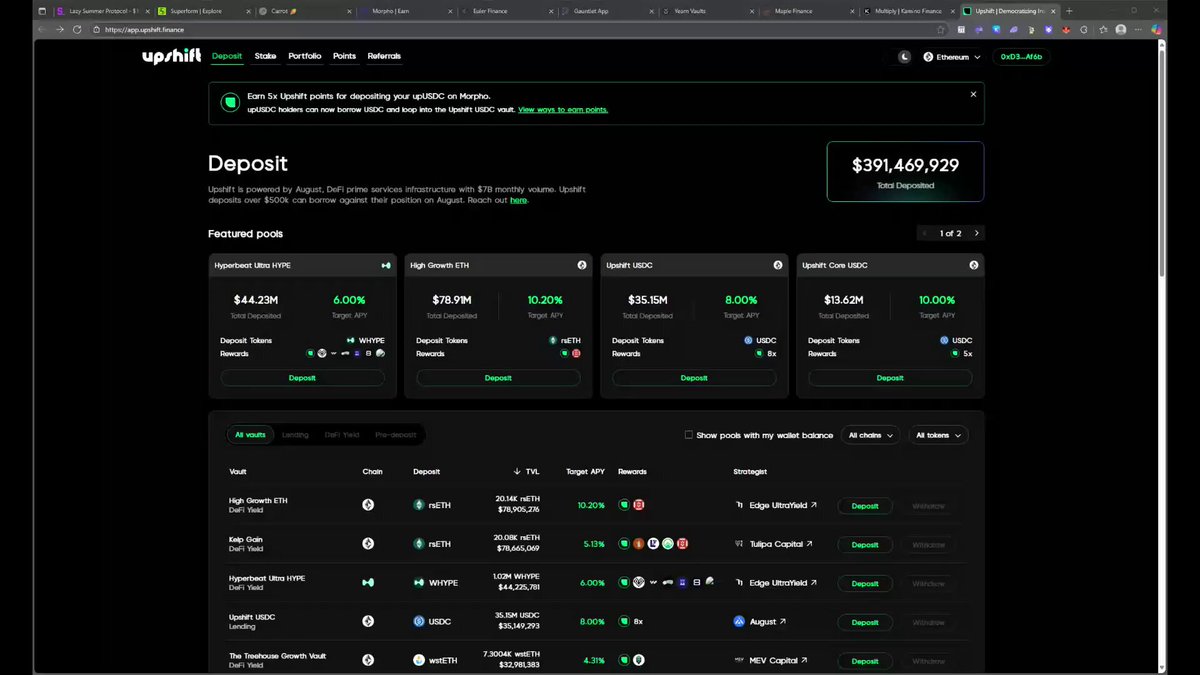Click Withdraw in Hyperbeat Ultra HYPE row
The width and height of the screenshot is (1200, 675).
[x=928, y=583]
